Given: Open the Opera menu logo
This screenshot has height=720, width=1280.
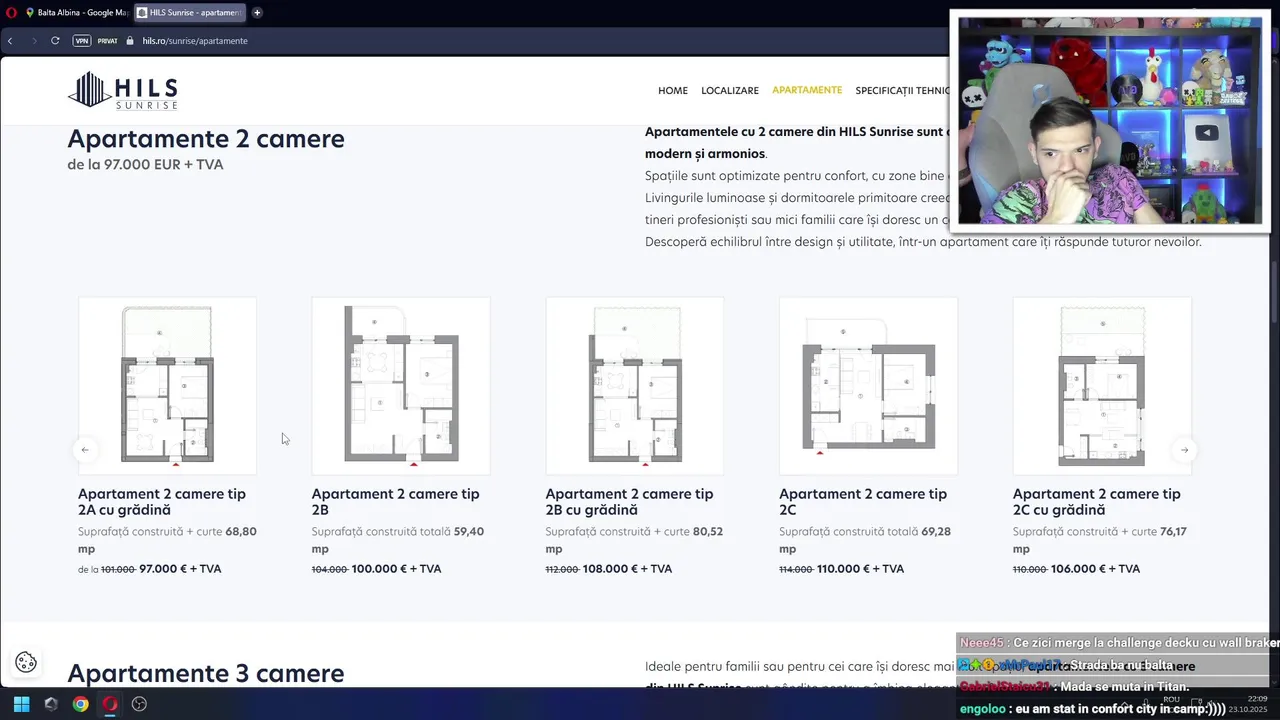Looking at the screenshot, I should pyautogui.click(x=12, y=13).
